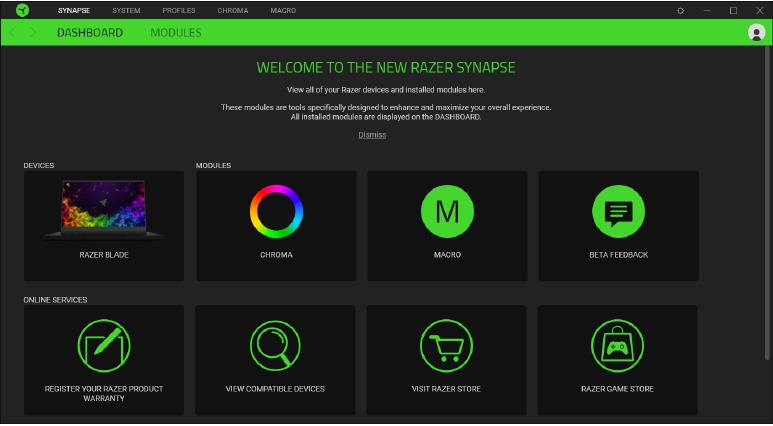Switch to the System top tab
Image resolution: width=773 pixels, height=426 pixels.
(x=126, y=10)
